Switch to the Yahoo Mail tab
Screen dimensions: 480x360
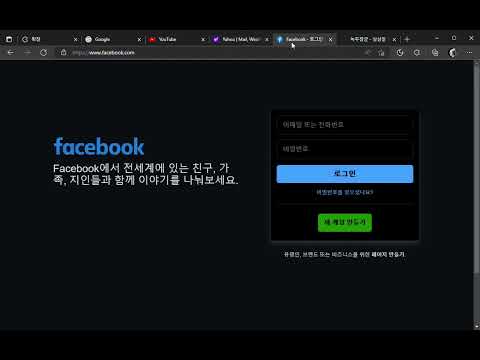(x=241, y=39)
